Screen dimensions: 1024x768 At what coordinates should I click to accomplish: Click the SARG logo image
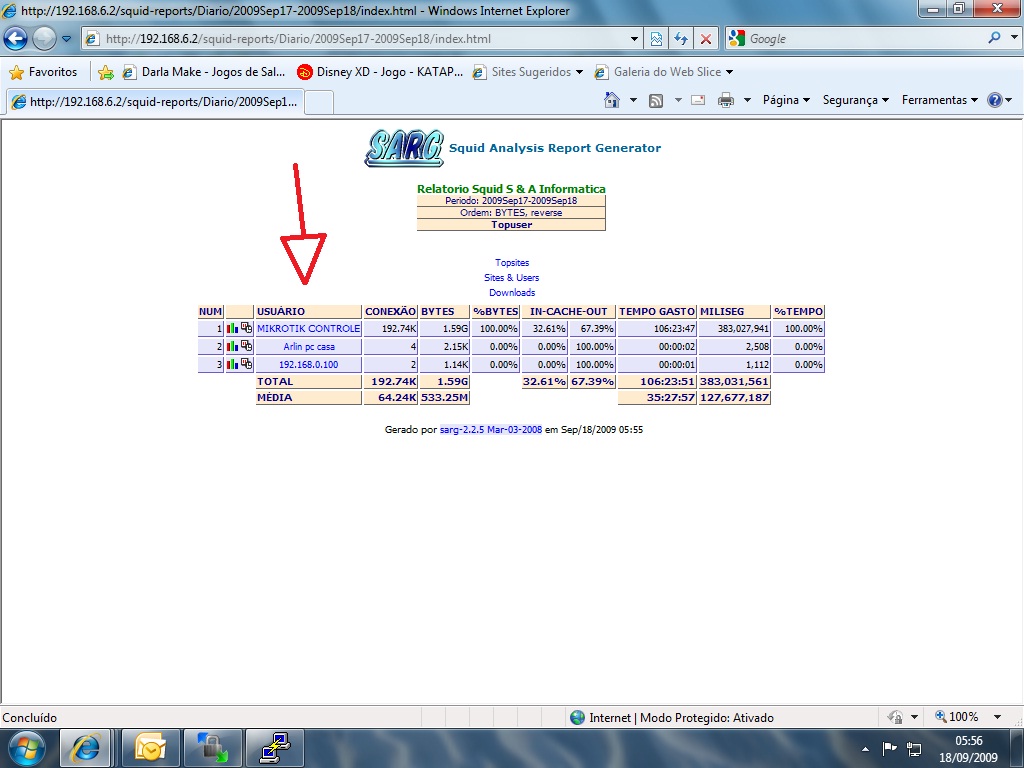click(404, 148)
